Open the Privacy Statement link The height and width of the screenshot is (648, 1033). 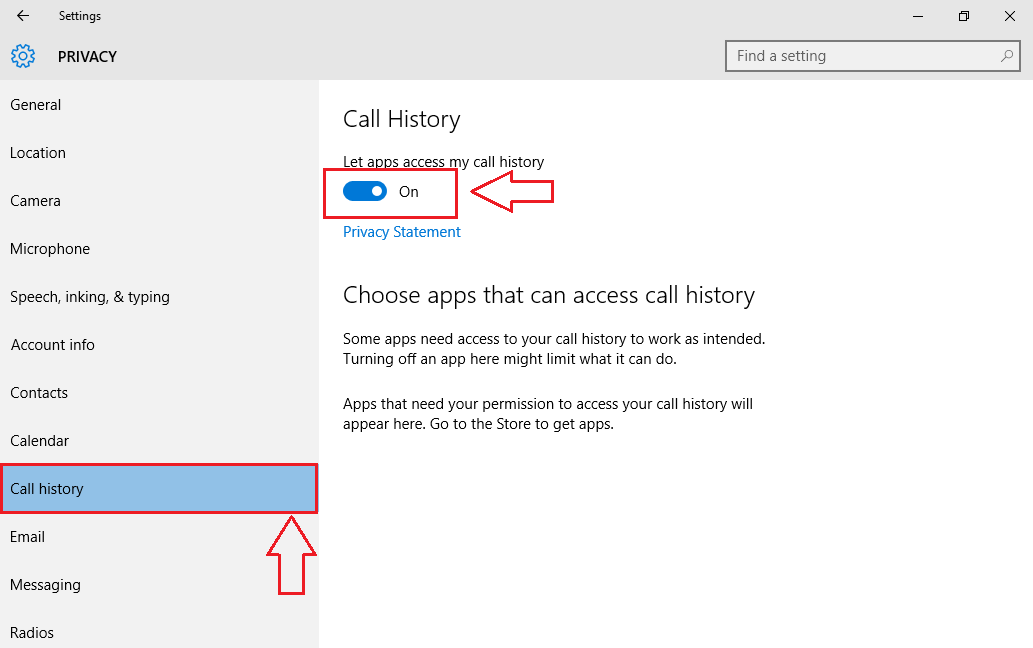pyautogui.click(x=401, y=232)
